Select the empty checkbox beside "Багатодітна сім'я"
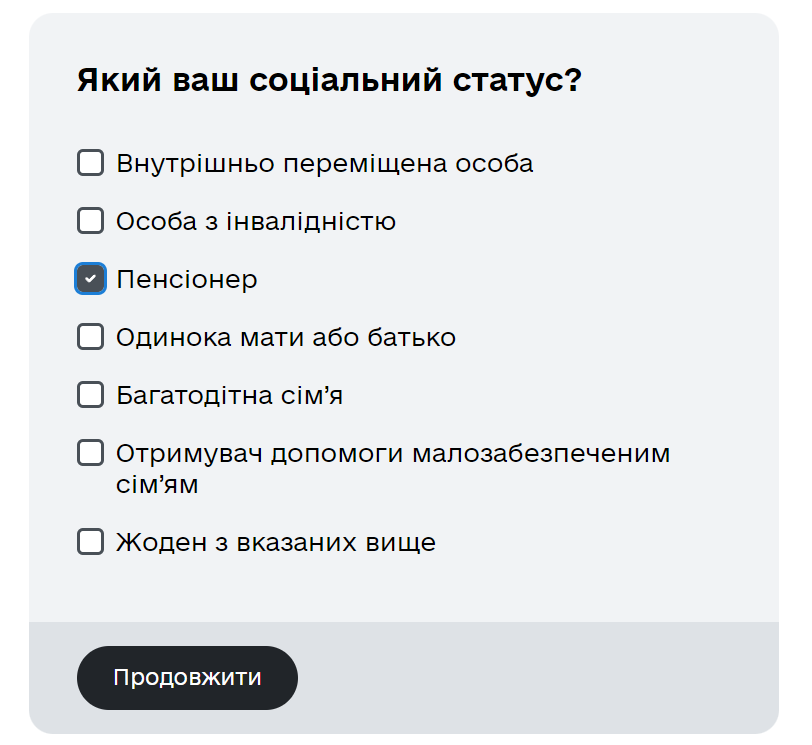 click(90, 395)
